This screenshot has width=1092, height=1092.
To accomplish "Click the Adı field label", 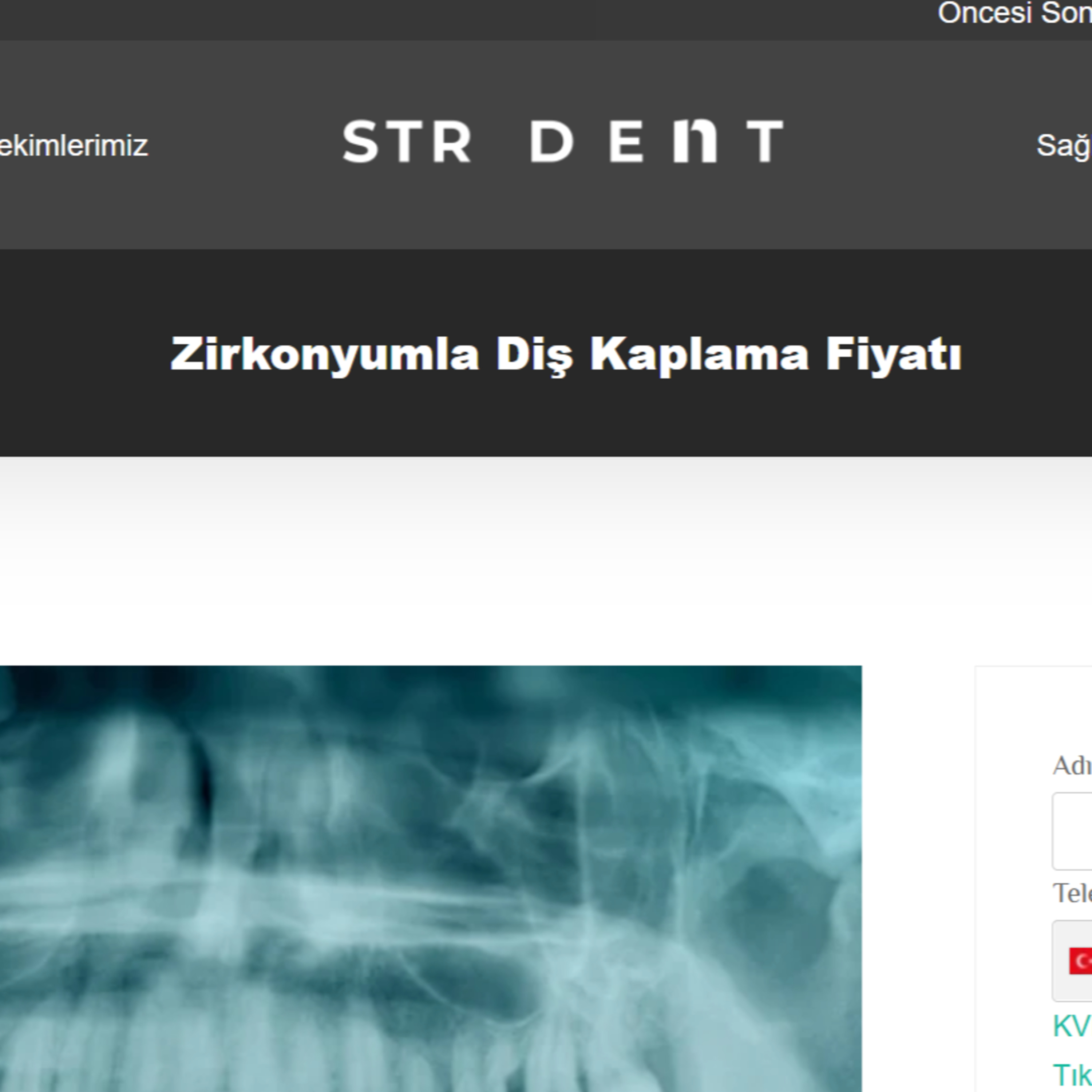I will pos(1072,766).
